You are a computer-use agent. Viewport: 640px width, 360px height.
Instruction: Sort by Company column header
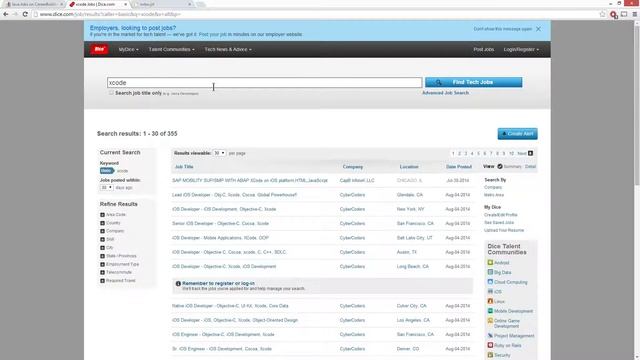click(353, 167)
